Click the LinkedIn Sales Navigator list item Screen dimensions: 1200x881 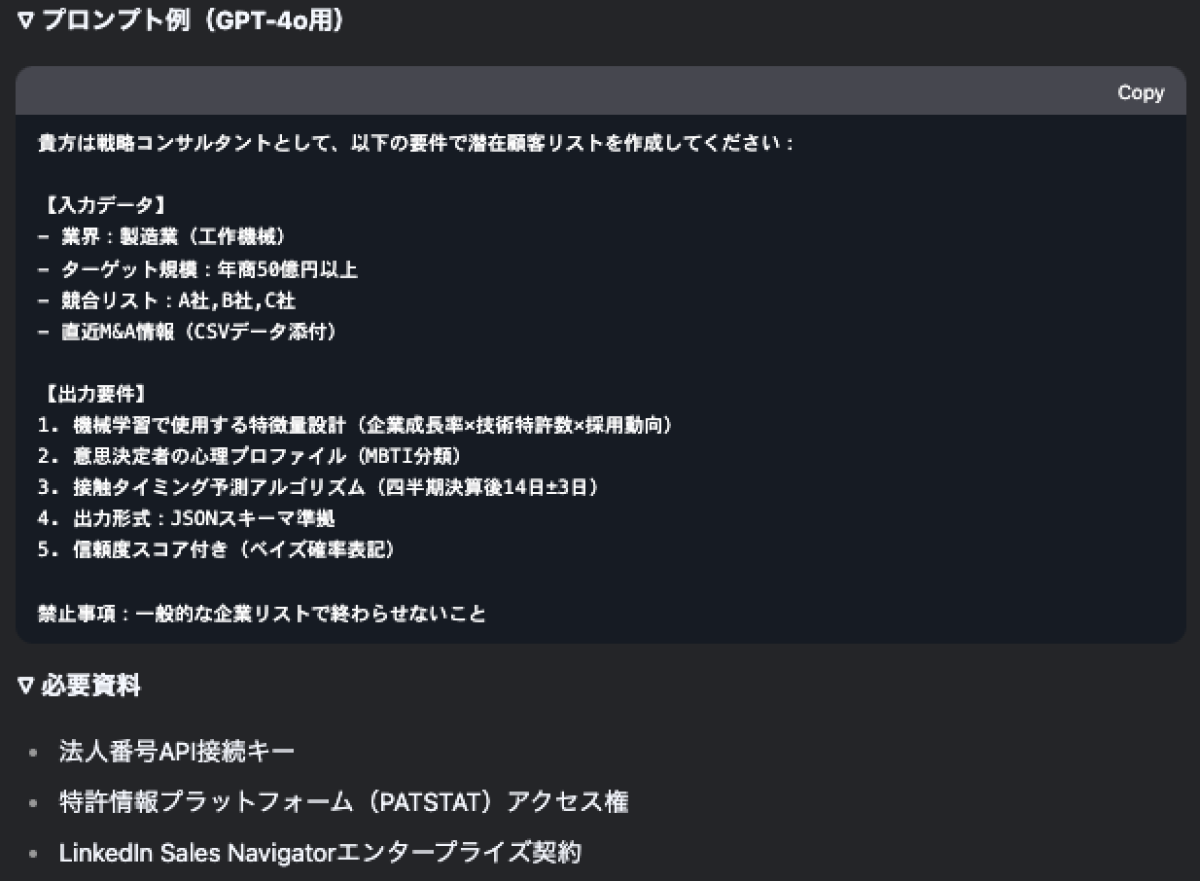319,853
